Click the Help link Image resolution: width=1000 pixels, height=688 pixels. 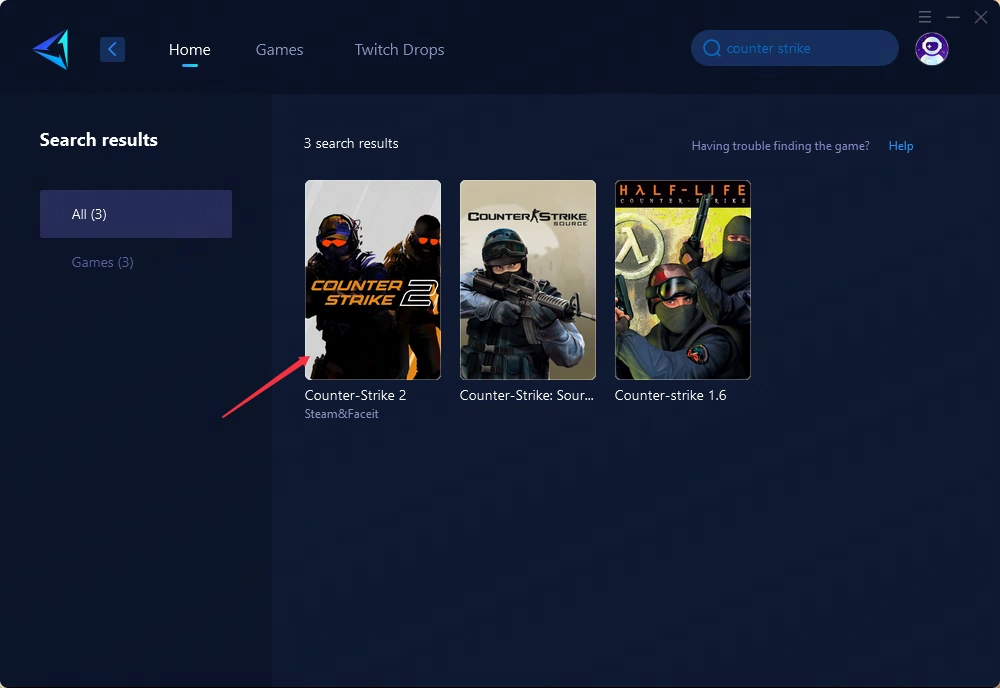click(x=901, y=146)
